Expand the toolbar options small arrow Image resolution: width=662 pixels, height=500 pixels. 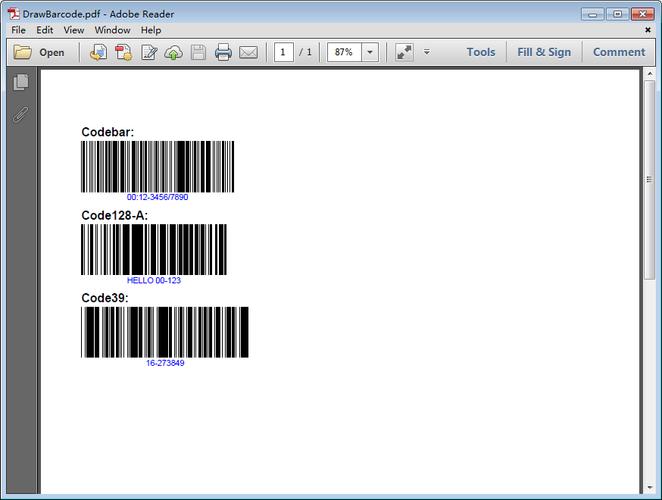tap(427, 52)
